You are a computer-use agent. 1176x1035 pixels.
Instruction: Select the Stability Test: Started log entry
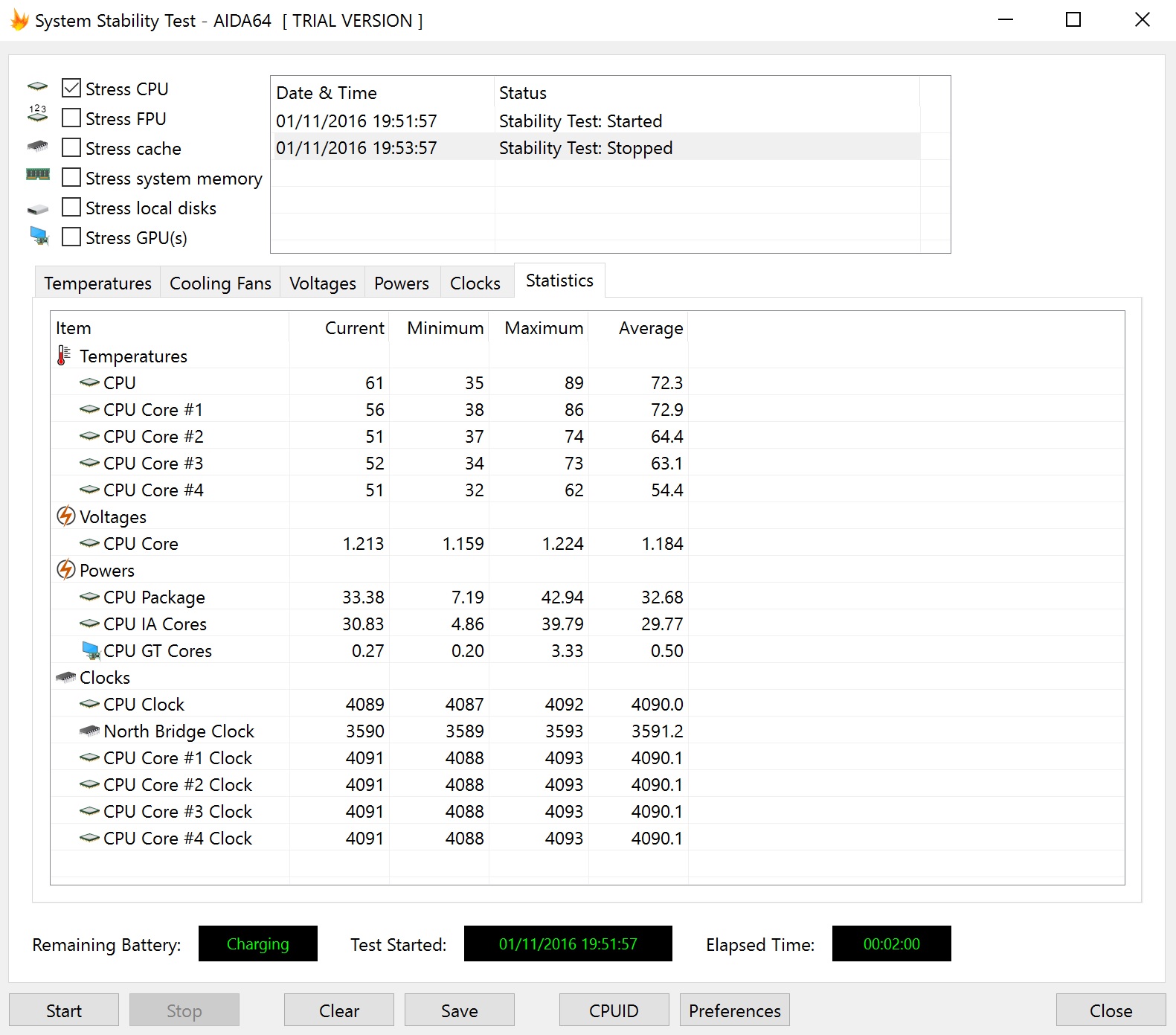pos(596,121)
